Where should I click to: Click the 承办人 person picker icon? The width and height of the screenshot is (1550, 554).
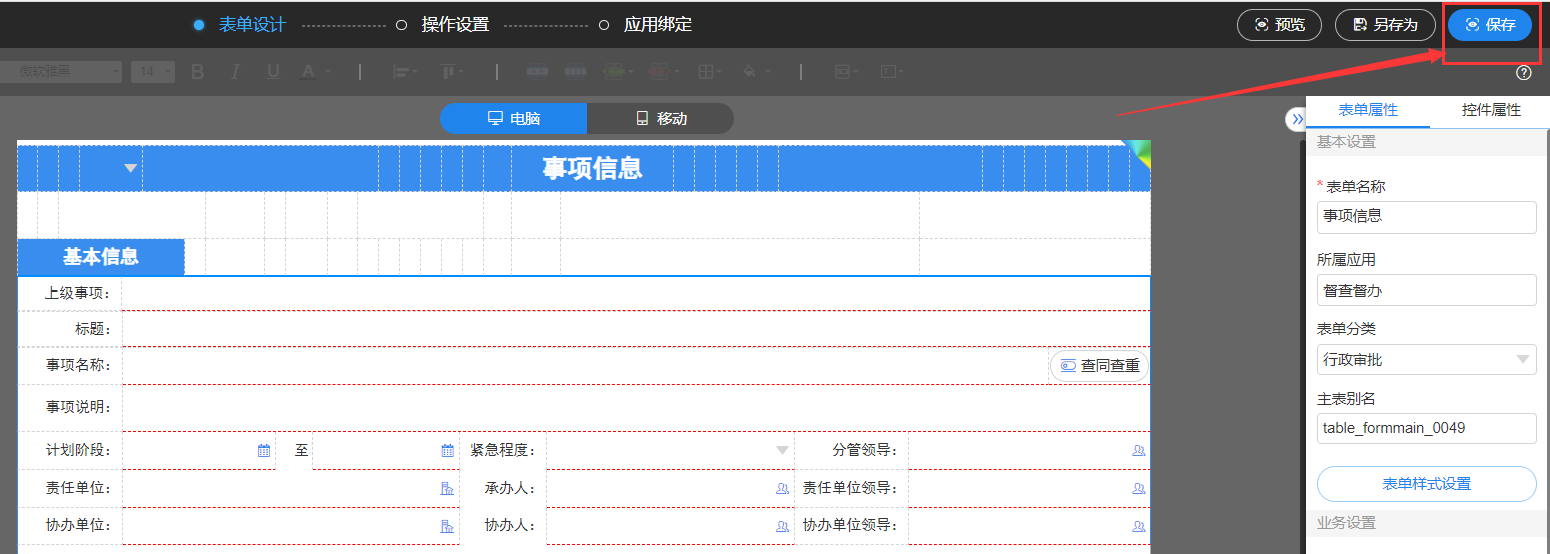(x=782, y=489)
